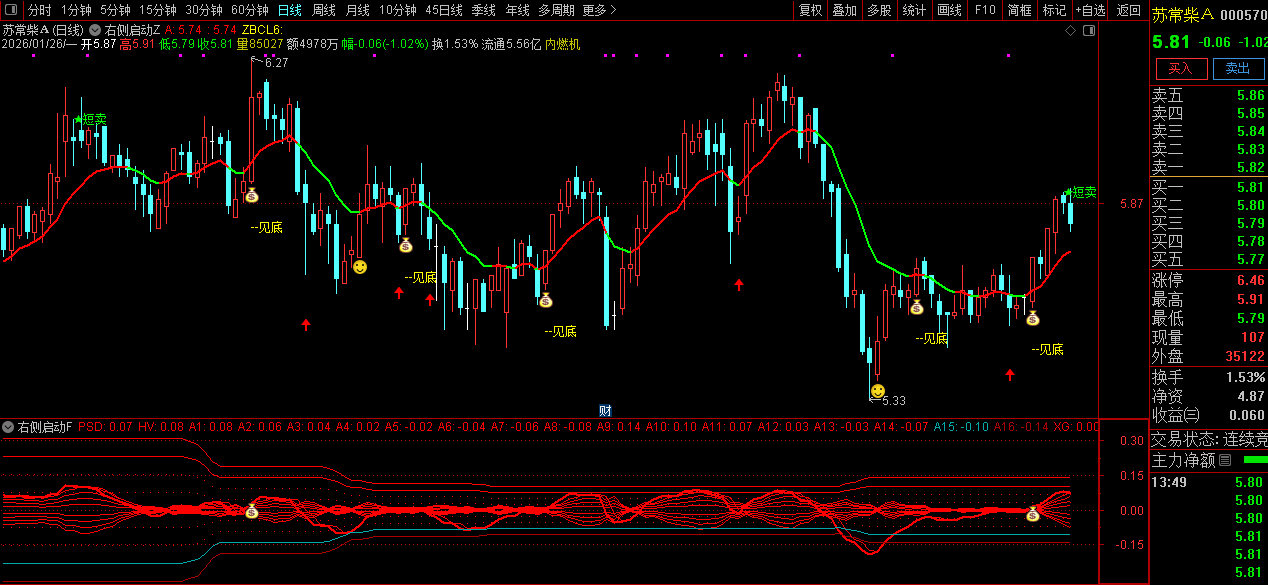1268x585 pixels.
Task: Open the 统计 statistics tool
Action: (914, 10)
